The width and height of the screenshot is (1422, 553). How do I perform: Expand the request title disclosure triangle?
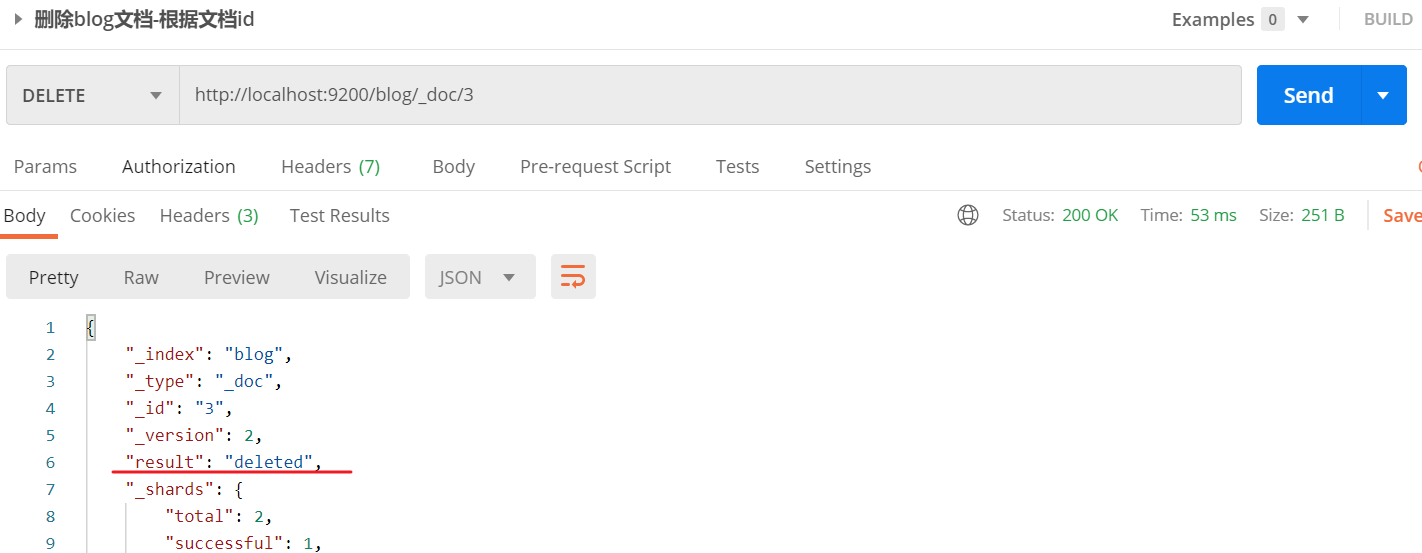pyautogui.click(x=18, y=19)
